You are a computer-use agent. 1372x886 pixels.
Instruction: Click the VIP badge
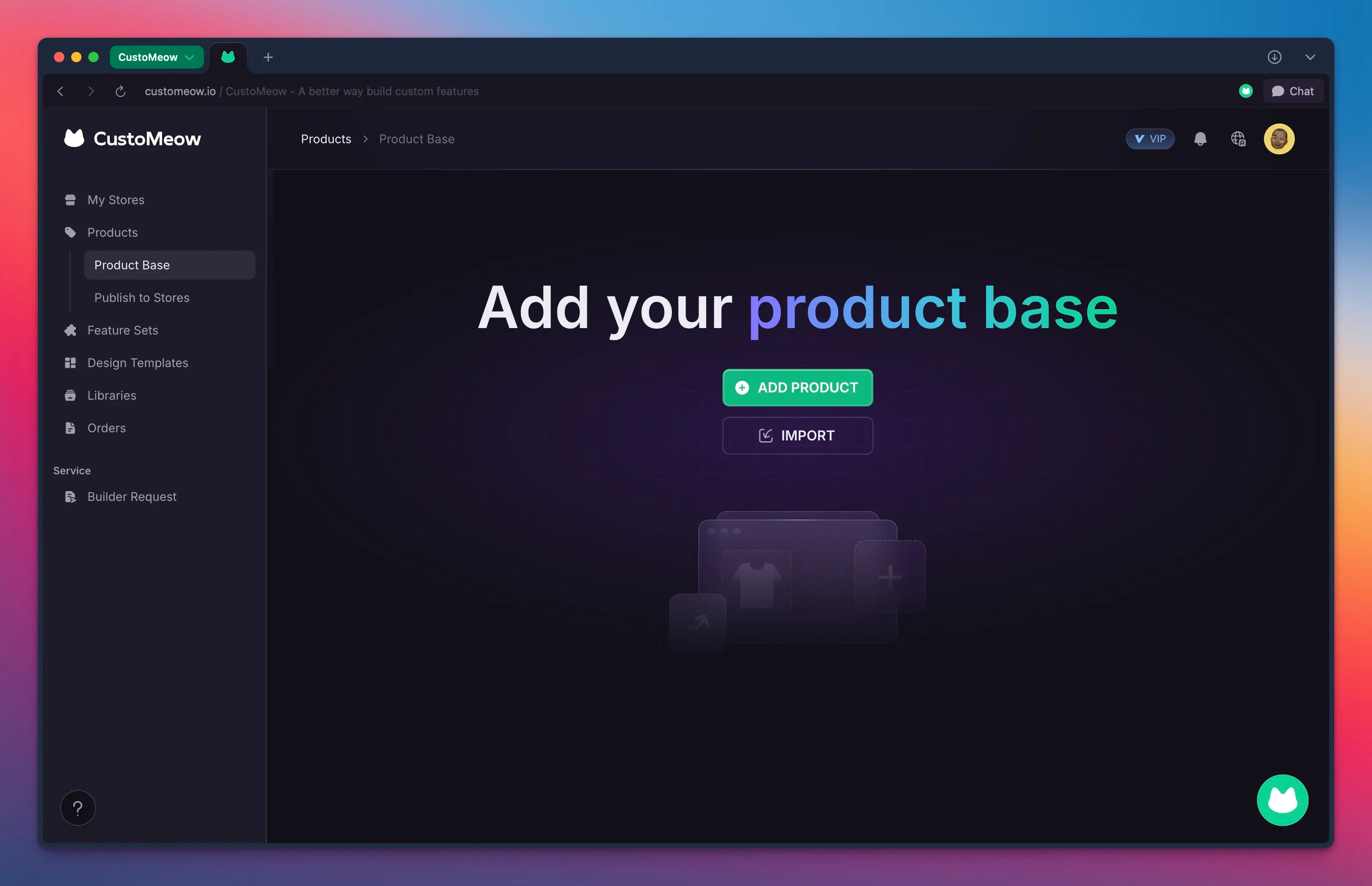tap(1150, 139)
